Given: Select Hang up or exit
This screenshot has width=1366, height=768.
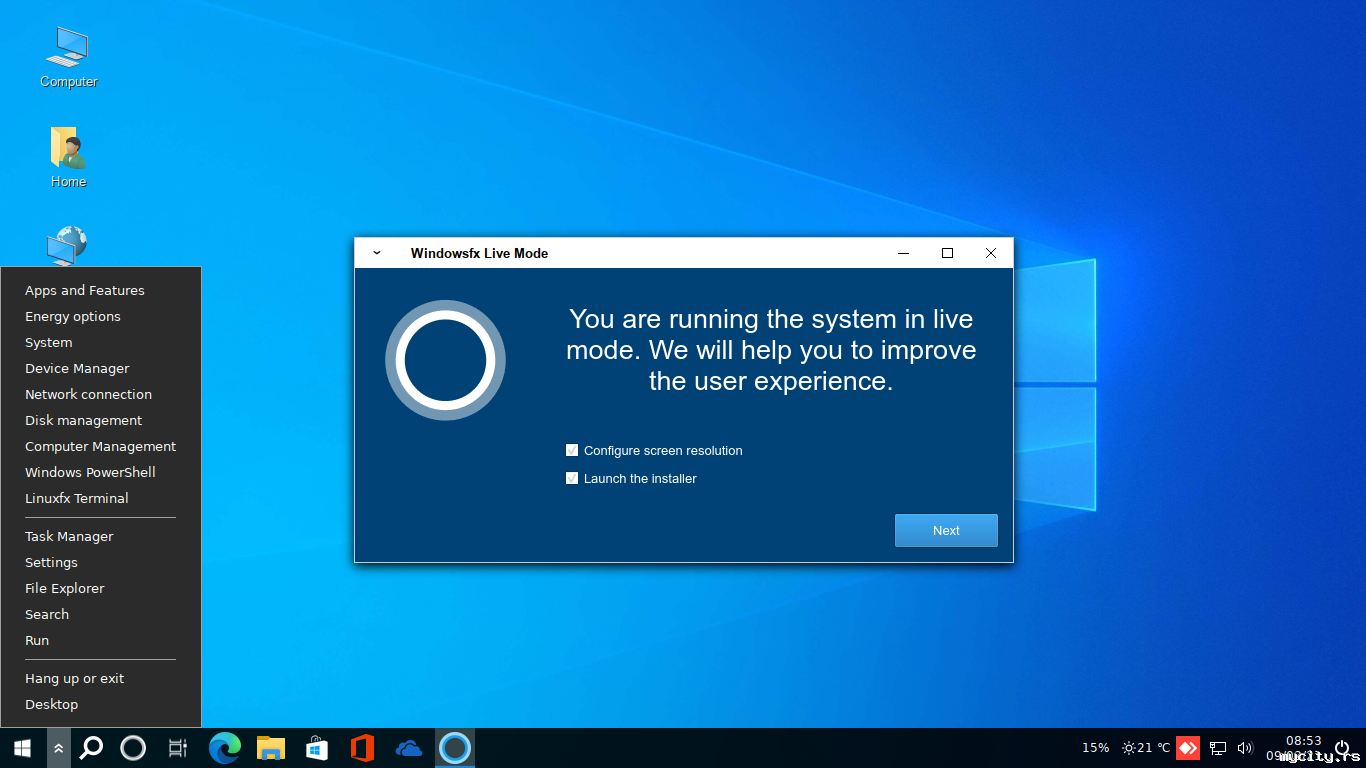Looking at the screenshot, I should (x=75, y=678).
